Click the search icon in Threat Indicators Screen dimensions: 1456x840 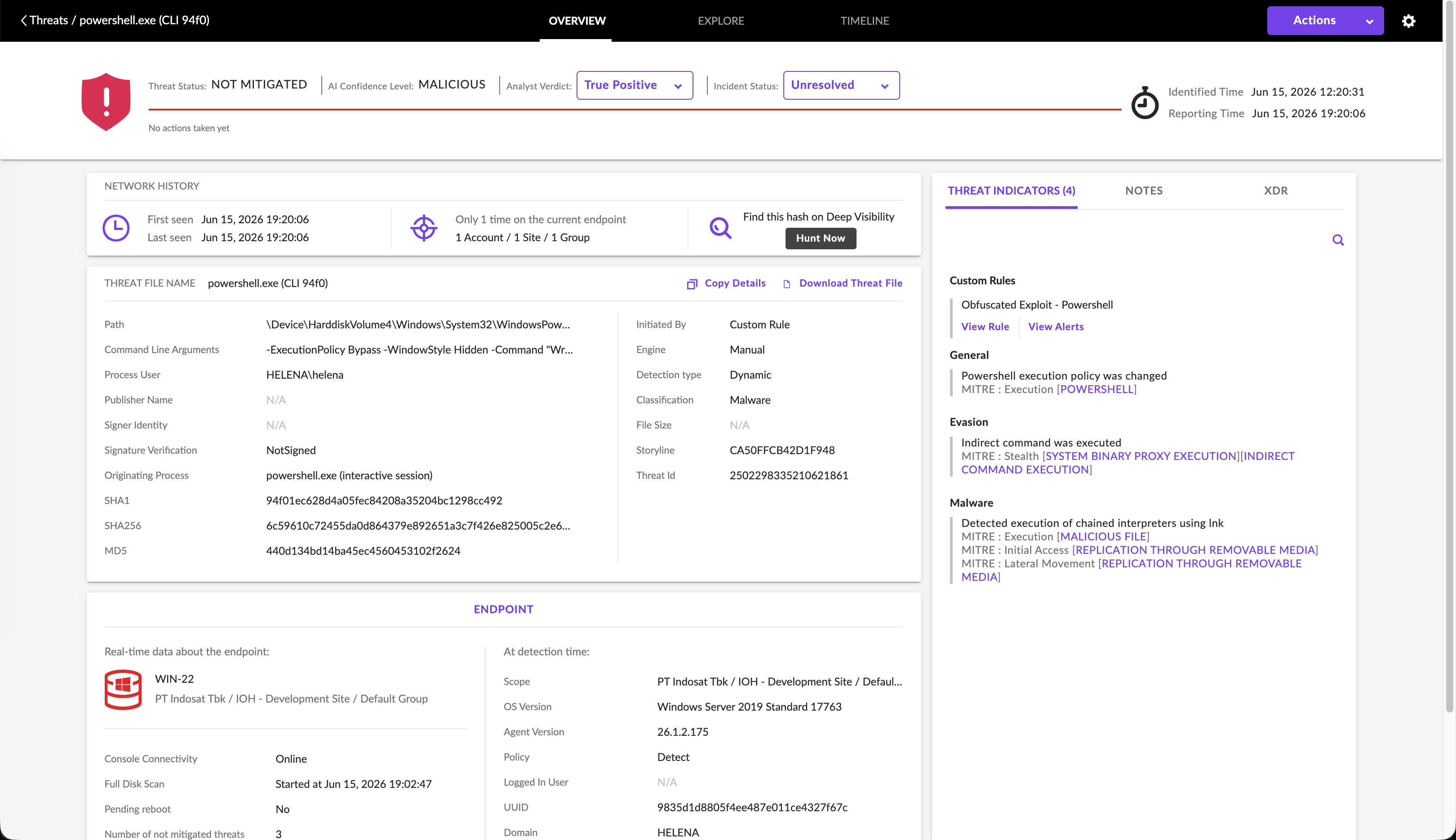(1338, 240)
